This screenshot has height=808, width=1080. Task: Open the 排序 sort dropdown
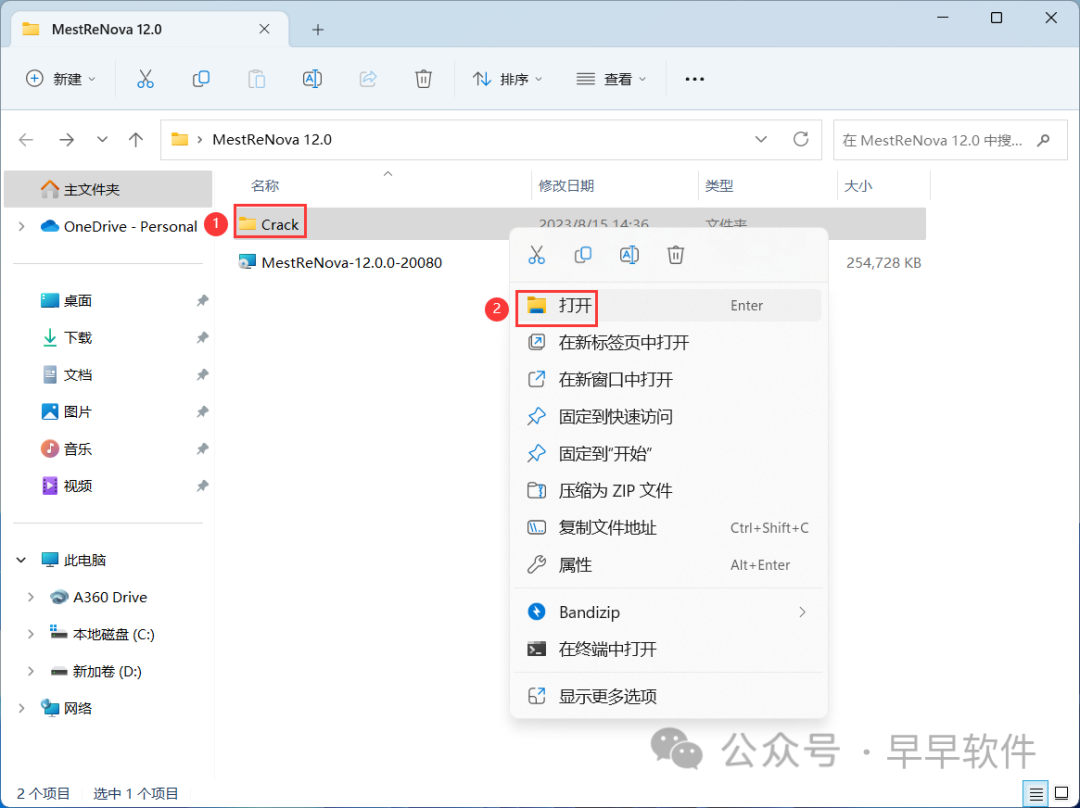pos(508,79)
